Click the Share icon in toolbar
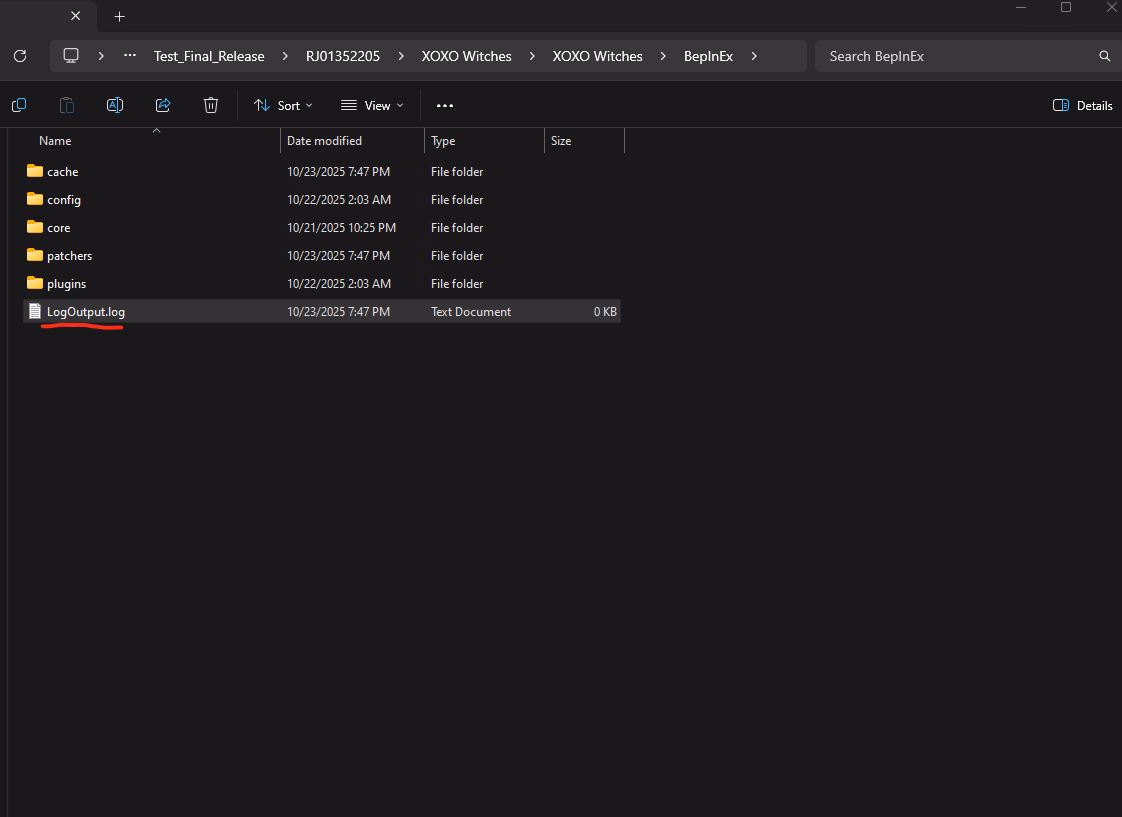The height and width of the screenshot is (817, 1122). click(x=163, y=105)
